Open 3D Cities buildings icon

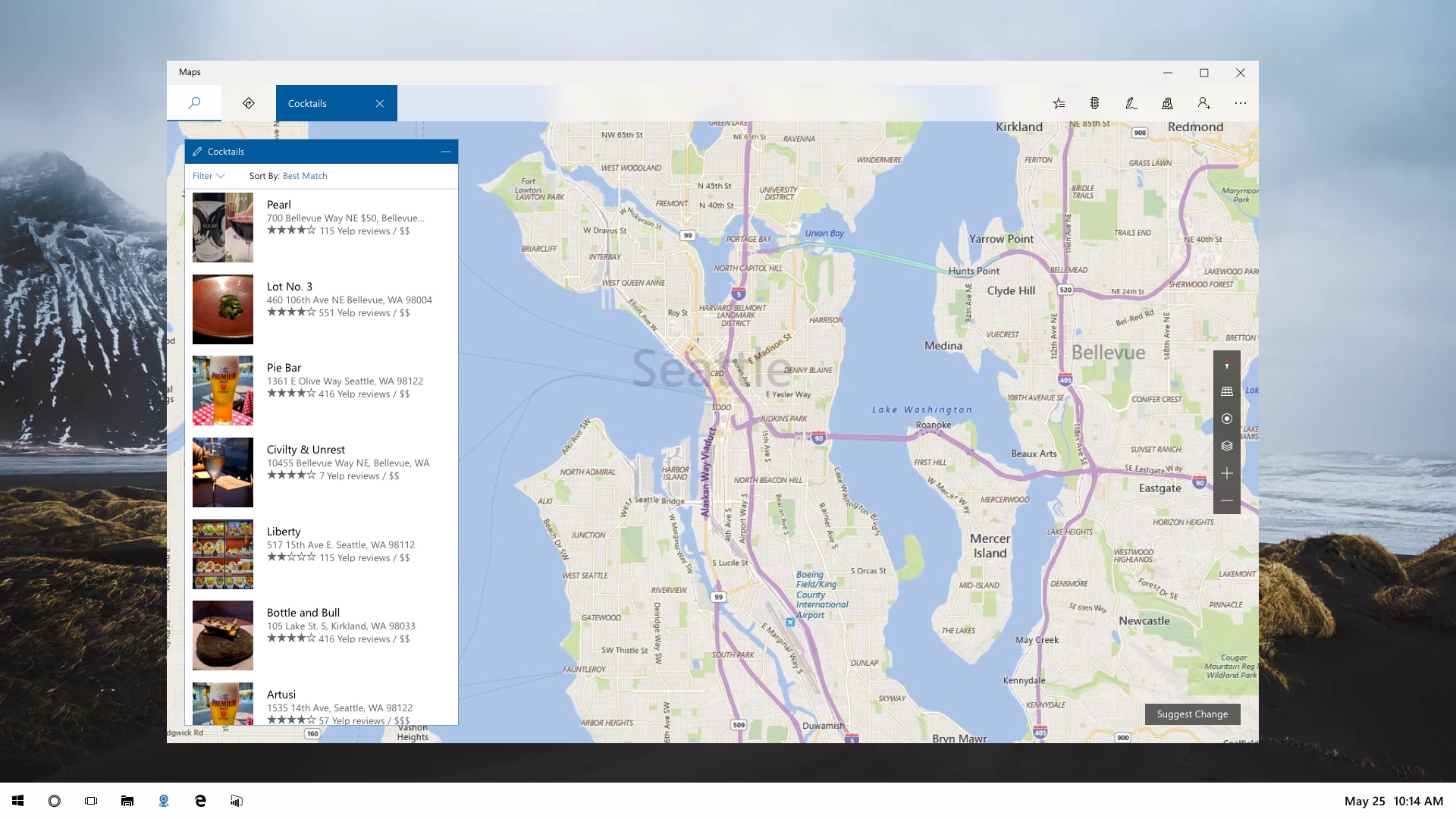point(1168,103)
